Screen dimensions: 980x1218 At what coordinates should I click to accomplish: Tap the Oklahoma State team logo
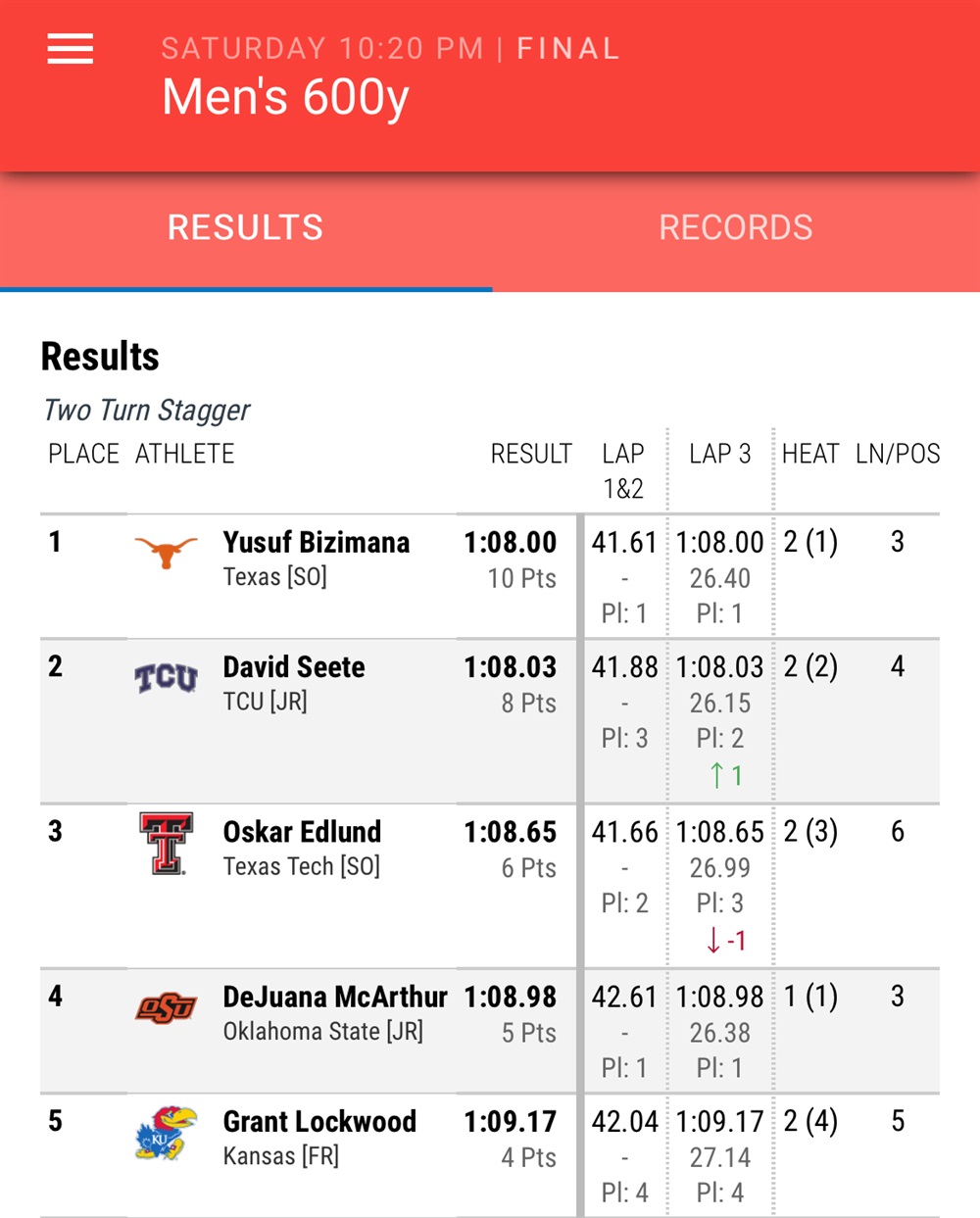166,1007
